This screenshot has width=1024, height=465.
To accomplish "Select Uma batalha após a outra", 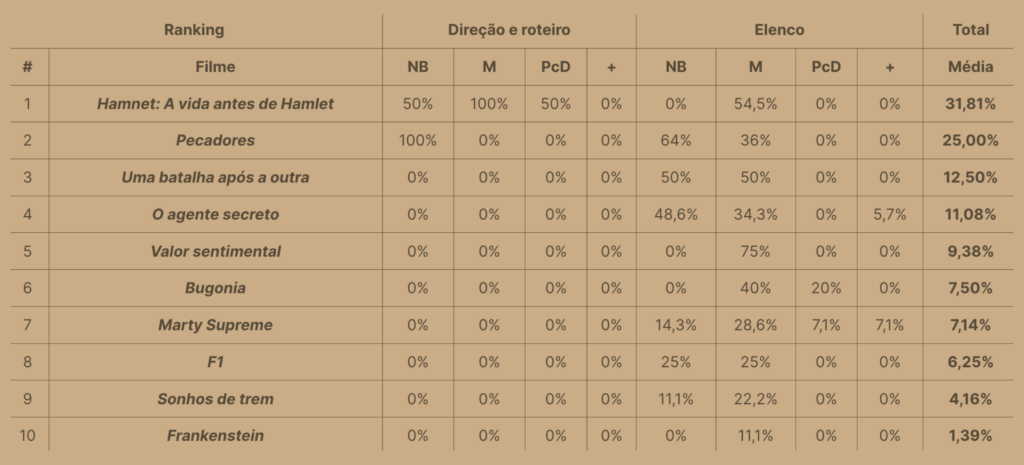I will click(x=215, y=177).
